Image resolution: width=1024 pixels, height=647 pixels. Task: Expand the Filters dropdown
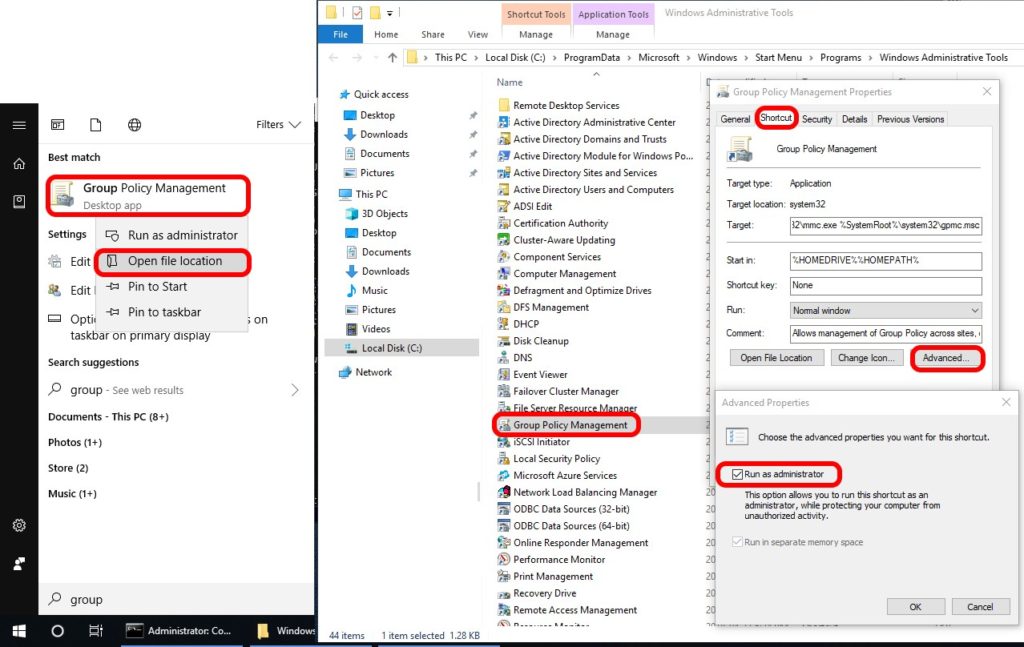(x=278, y=125)
